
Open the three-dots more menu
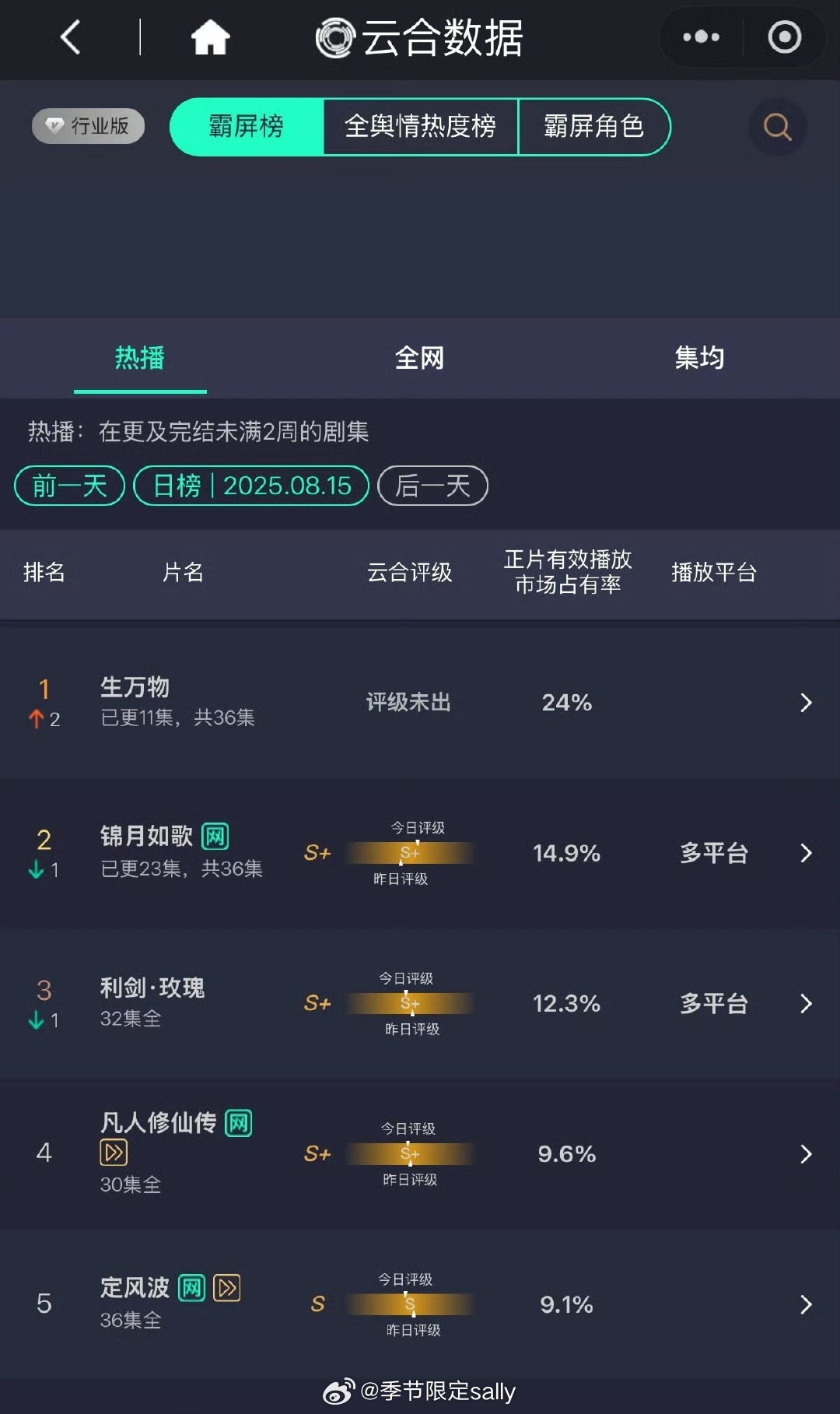(x=701, y=37)
